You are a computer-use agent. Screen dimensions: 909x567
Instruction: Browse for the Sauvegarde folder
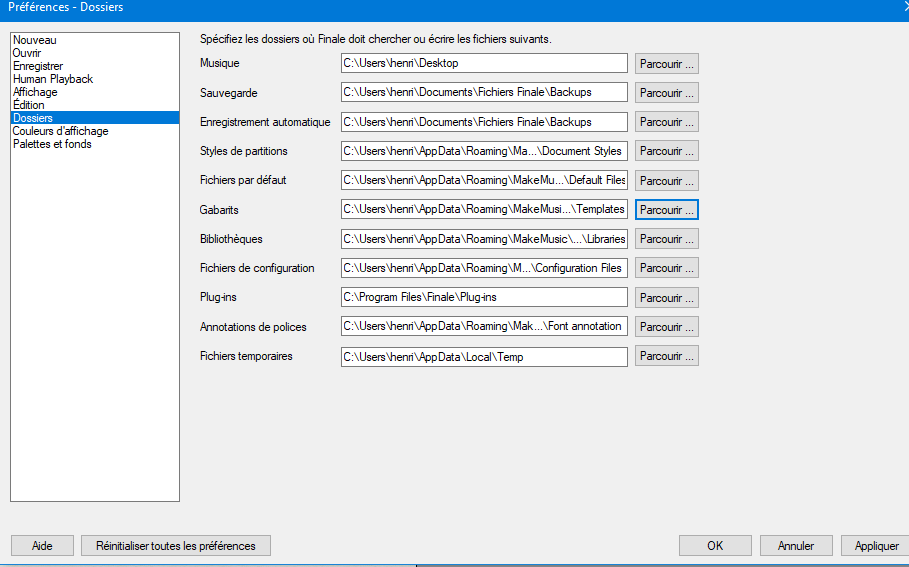pos(666,93)
